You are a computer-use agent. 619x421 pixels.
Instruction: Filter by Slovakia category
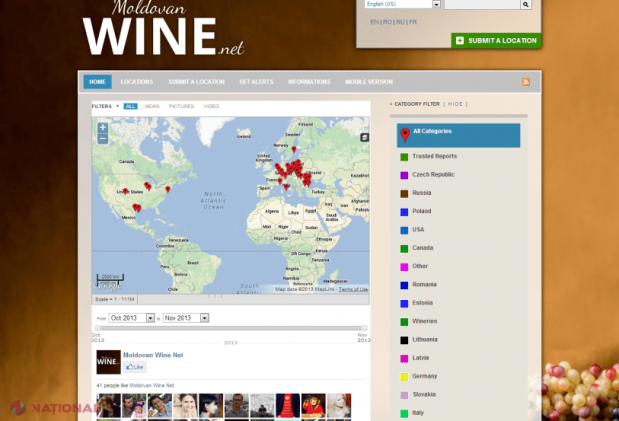tap(424, 395)
